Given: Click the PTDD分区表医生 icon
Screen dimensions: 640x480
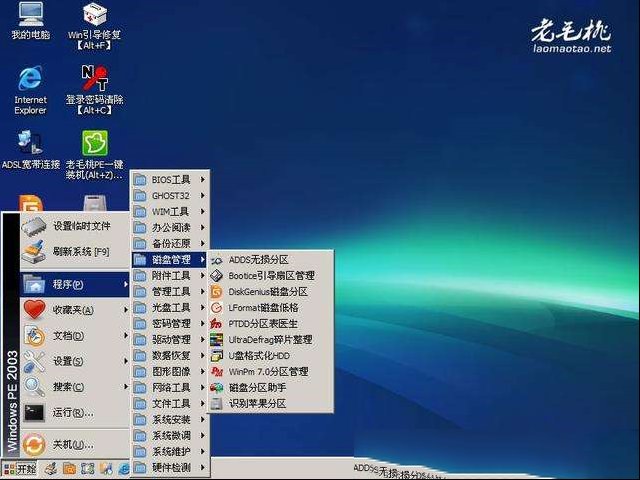Looking at the screenshot, I should click(x=216, y=324).
